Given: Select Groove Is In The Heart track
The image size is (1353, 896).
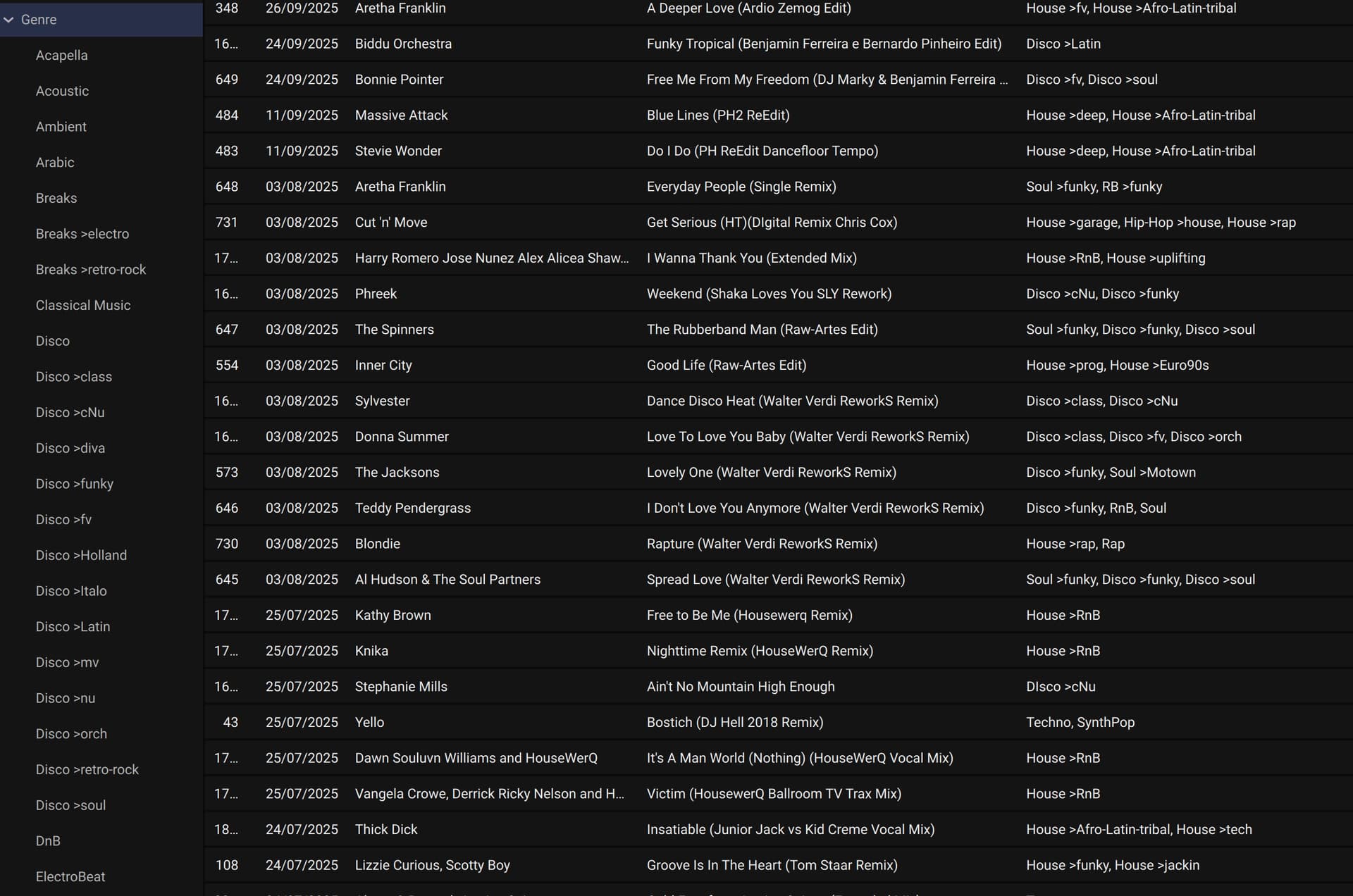Looking at the screenshot, I should (x=772, y=865).
